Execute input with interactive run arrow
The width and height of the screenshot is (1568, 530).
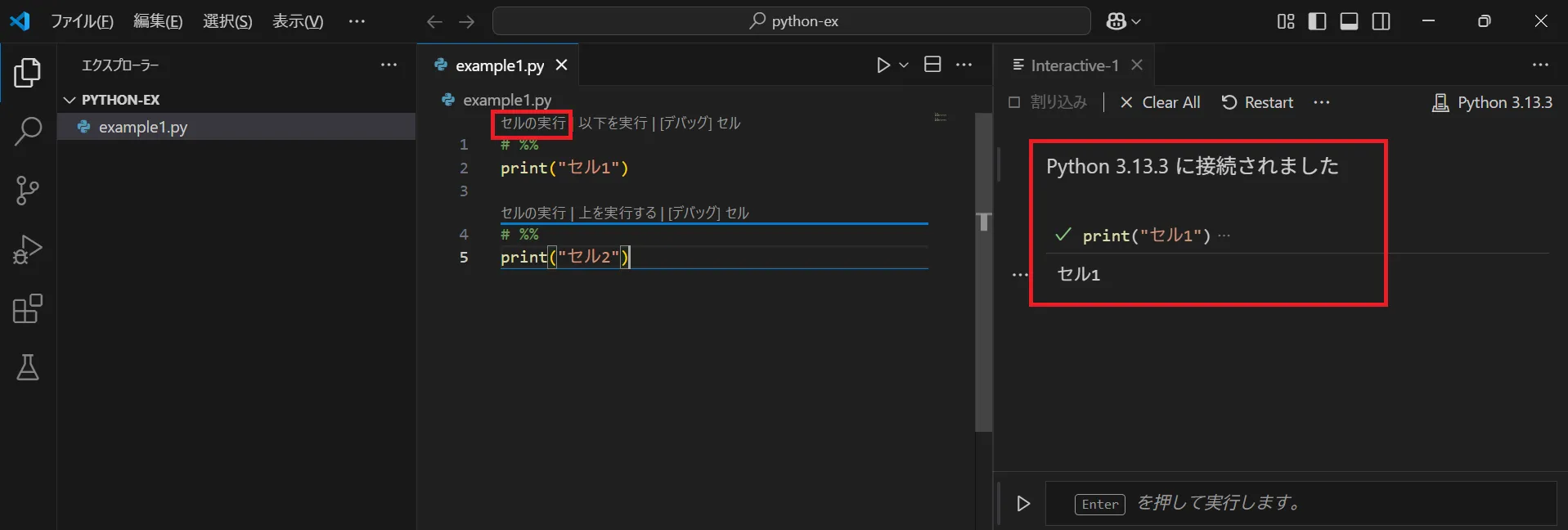(1023, 504)
